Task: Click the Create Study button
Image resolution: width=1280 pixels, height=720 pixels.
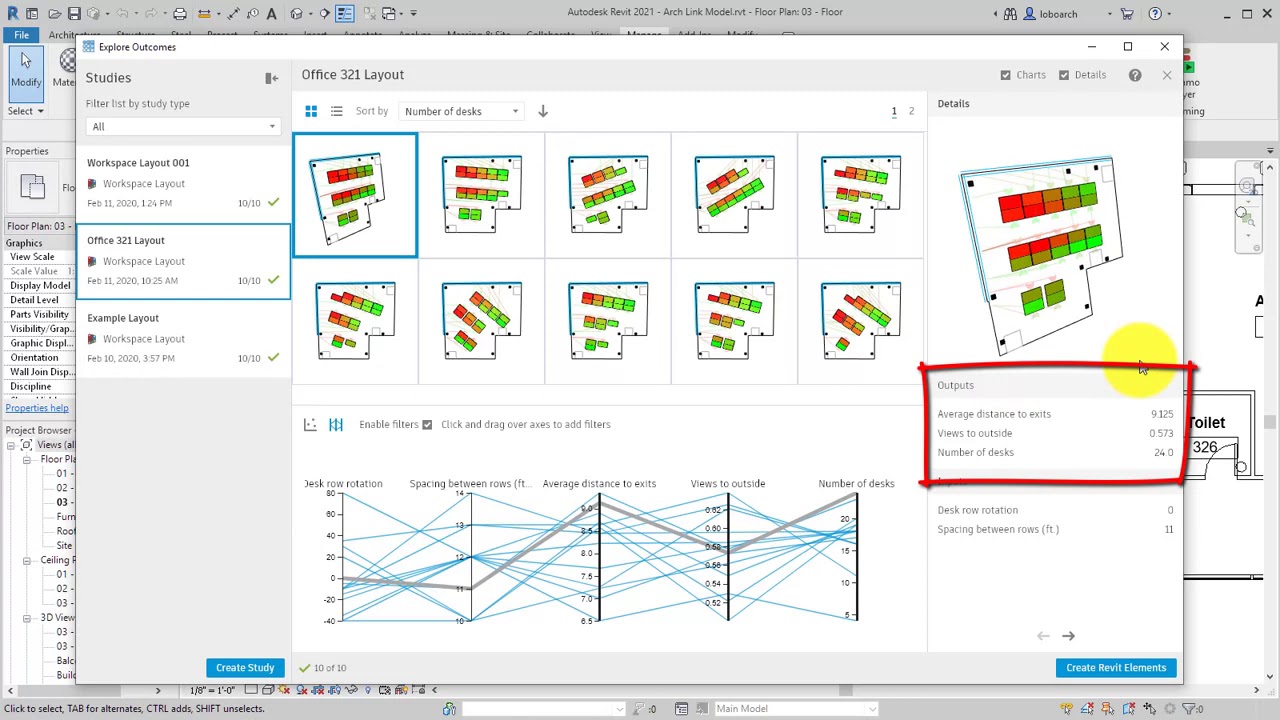Action: click(x=245, y=668)
